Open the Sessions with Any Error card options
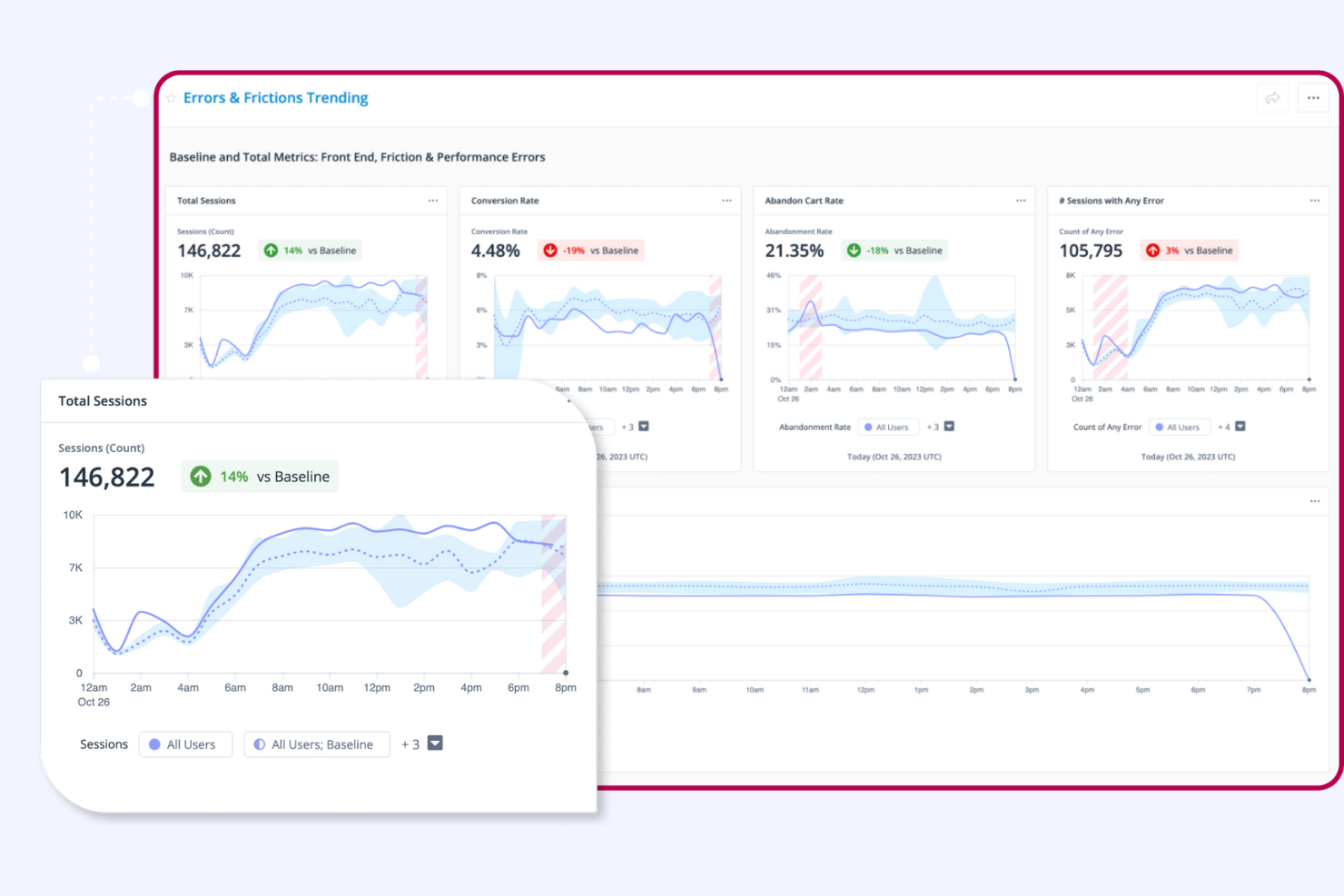This screenshot has width=1344, height=896. point(1315,200)
